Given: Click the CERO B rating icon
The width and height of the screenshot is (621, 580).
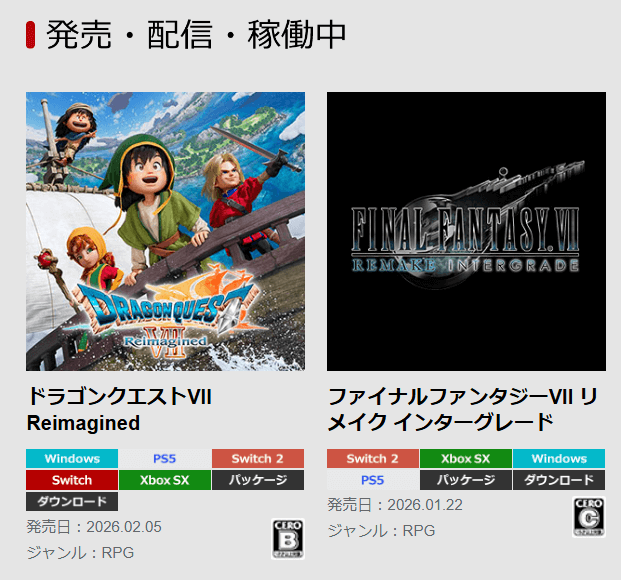Looking at the screenshot, I should pos(288,539).
